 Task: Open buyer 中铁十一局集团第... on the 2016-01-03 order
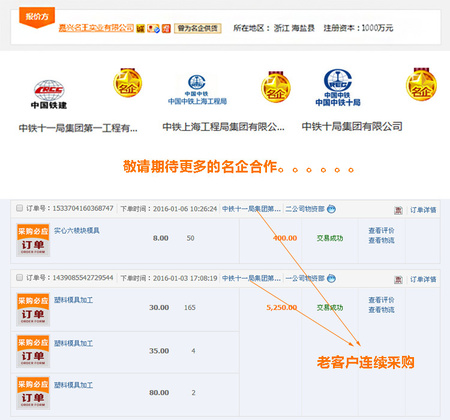pyautogui.click(x=251, y=278)
